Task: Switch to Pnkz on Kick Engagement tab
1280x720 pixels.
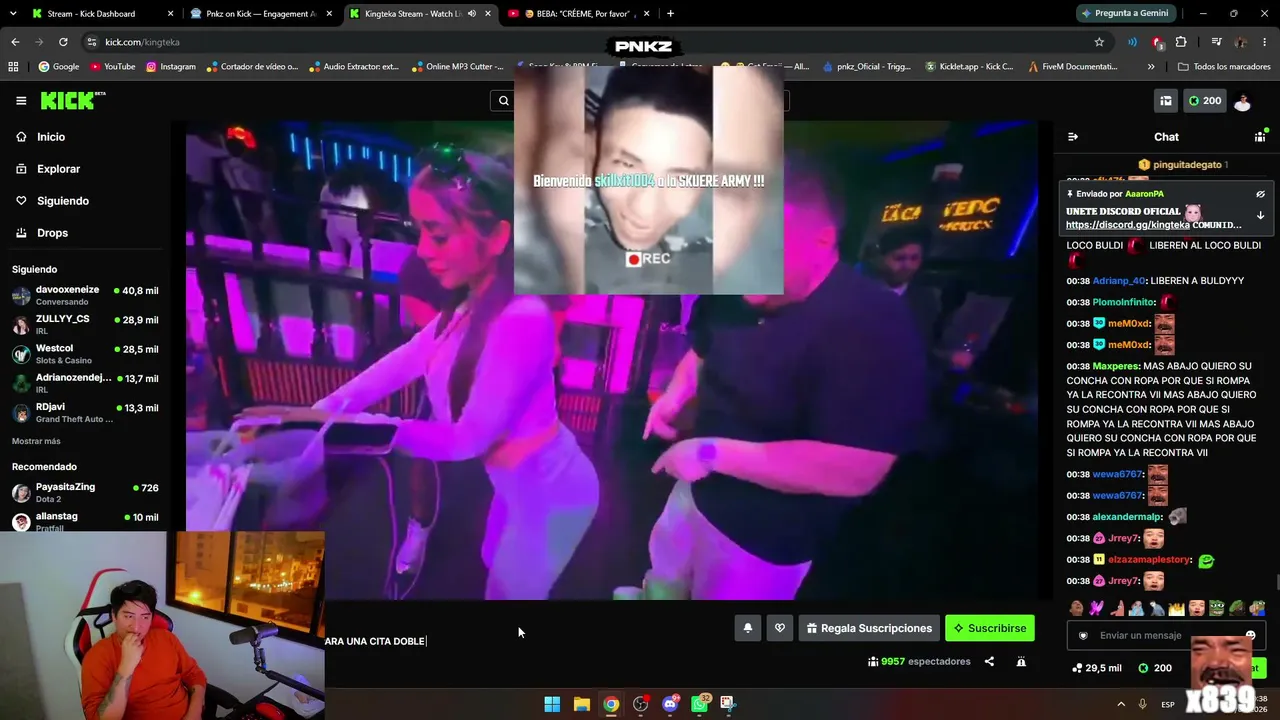Action: coord(262,14)
